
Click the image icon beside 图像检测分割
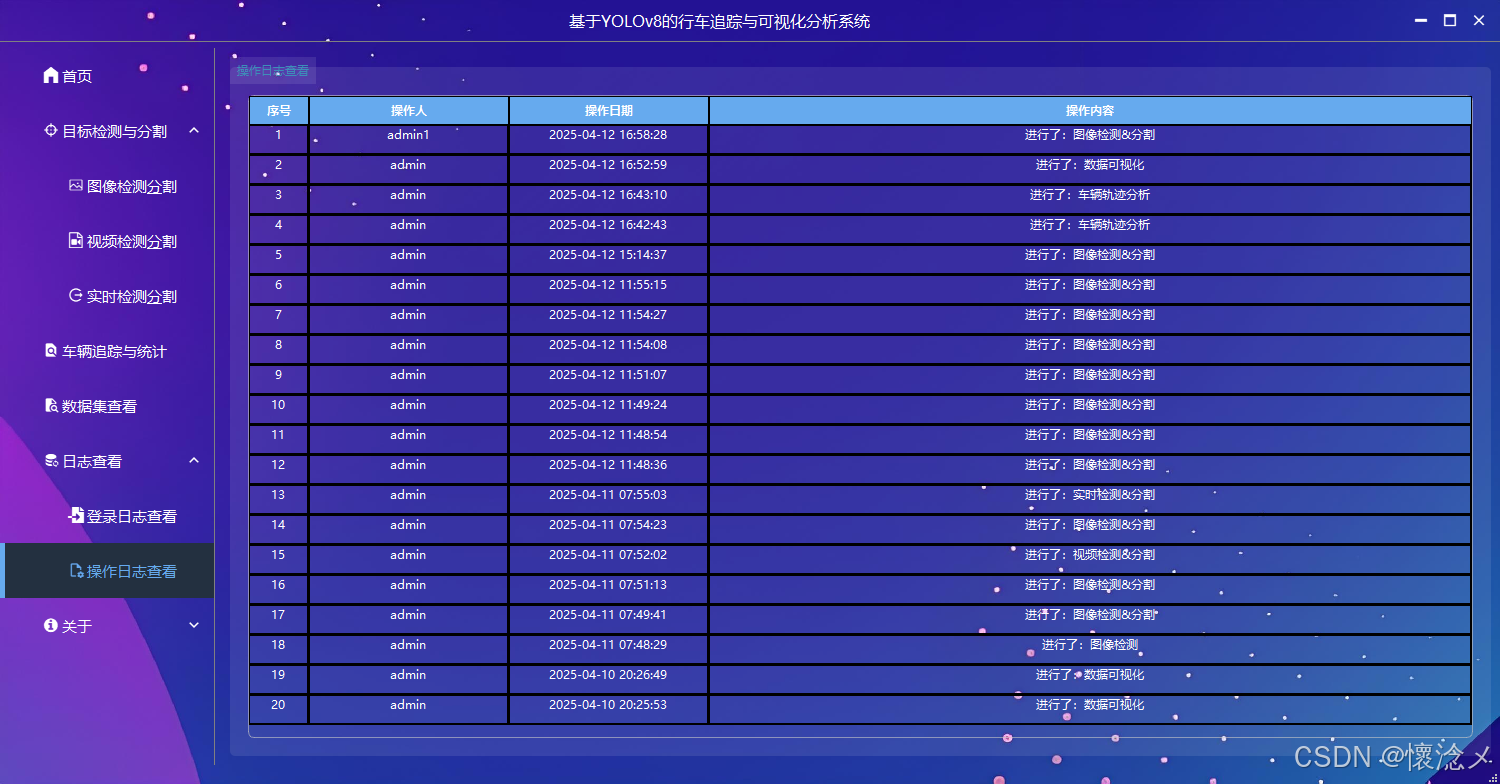point(76,186)
